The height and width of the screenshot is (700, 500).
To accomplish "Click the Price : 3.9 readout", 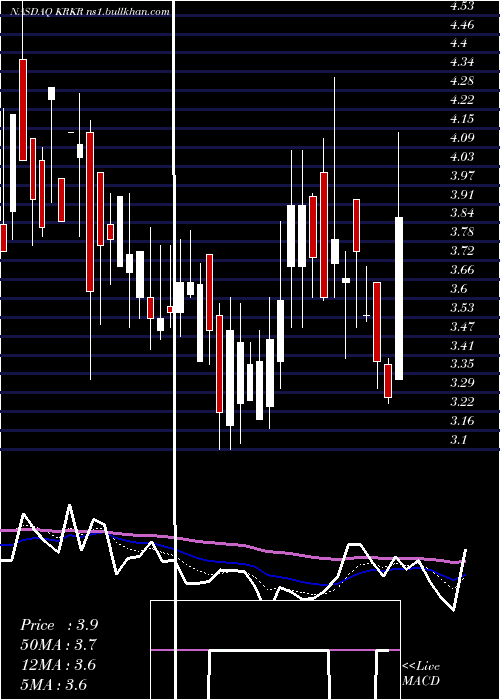I will pos(59,625).
